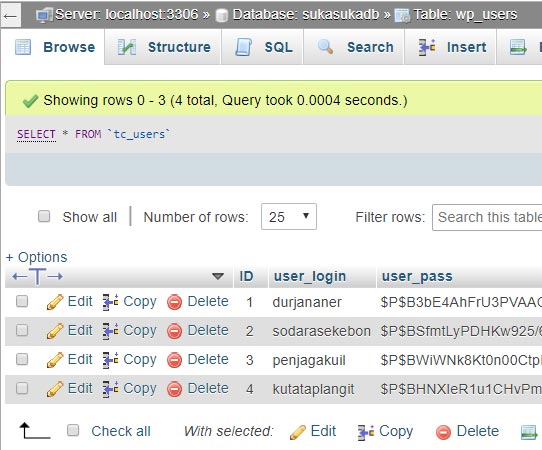Click the Edit pencil icon for sodarasekebon
Screen dimensions: 542x450
point(55,331)
